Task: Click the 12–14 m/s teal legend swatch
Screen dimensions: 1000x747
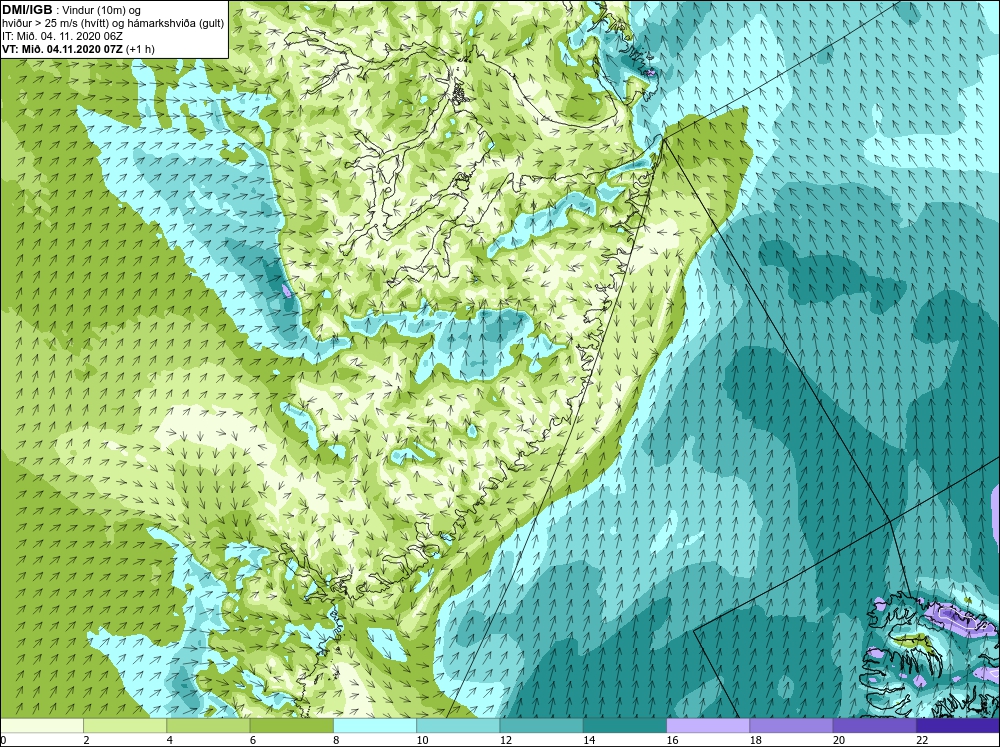Action: 541,726
